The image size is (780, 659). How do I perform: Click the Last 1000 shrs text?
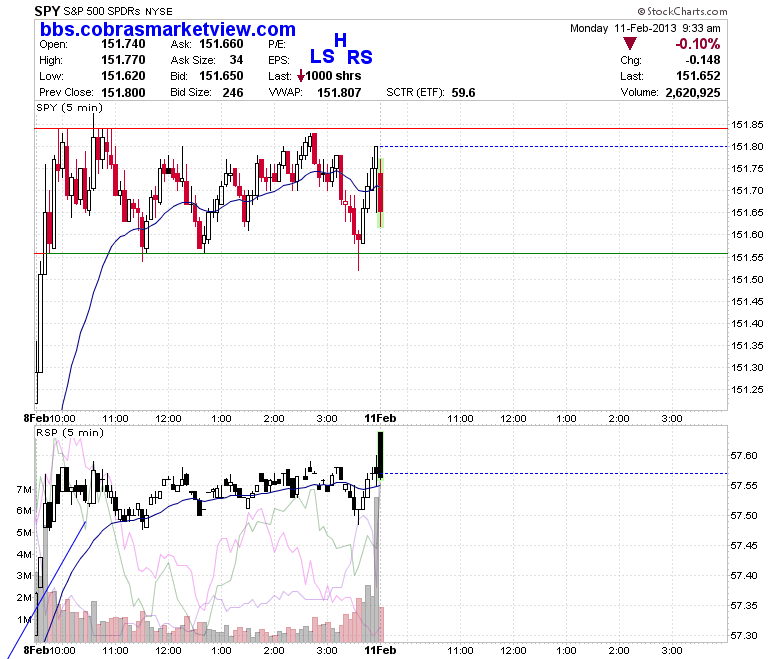[333, 76]
